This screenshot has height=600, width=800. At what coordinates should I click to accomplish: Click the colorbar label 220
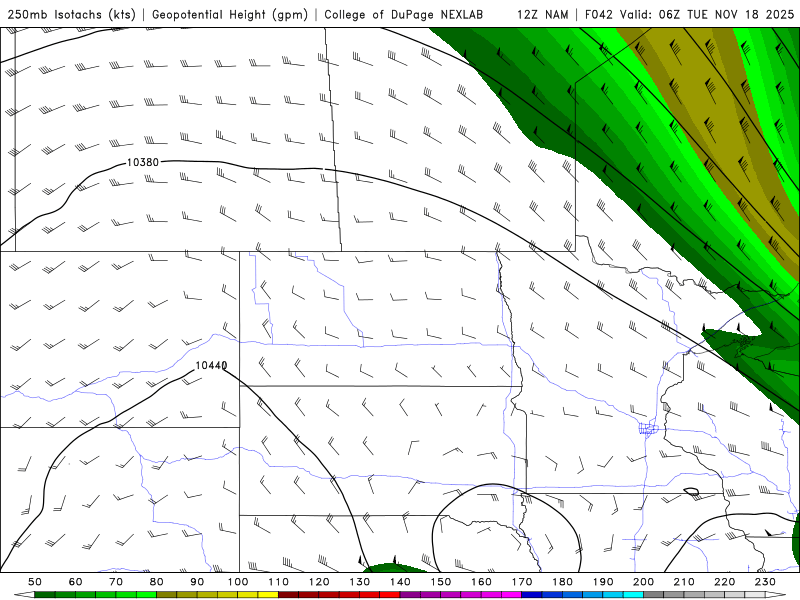click(x=724, y=582)
